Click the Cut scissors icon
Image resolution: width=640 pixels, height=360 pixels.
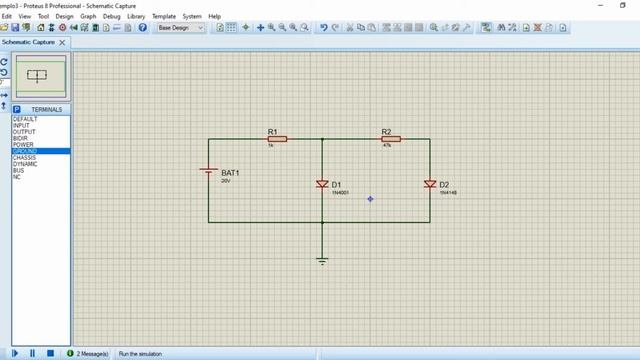(x=350, y=27)
